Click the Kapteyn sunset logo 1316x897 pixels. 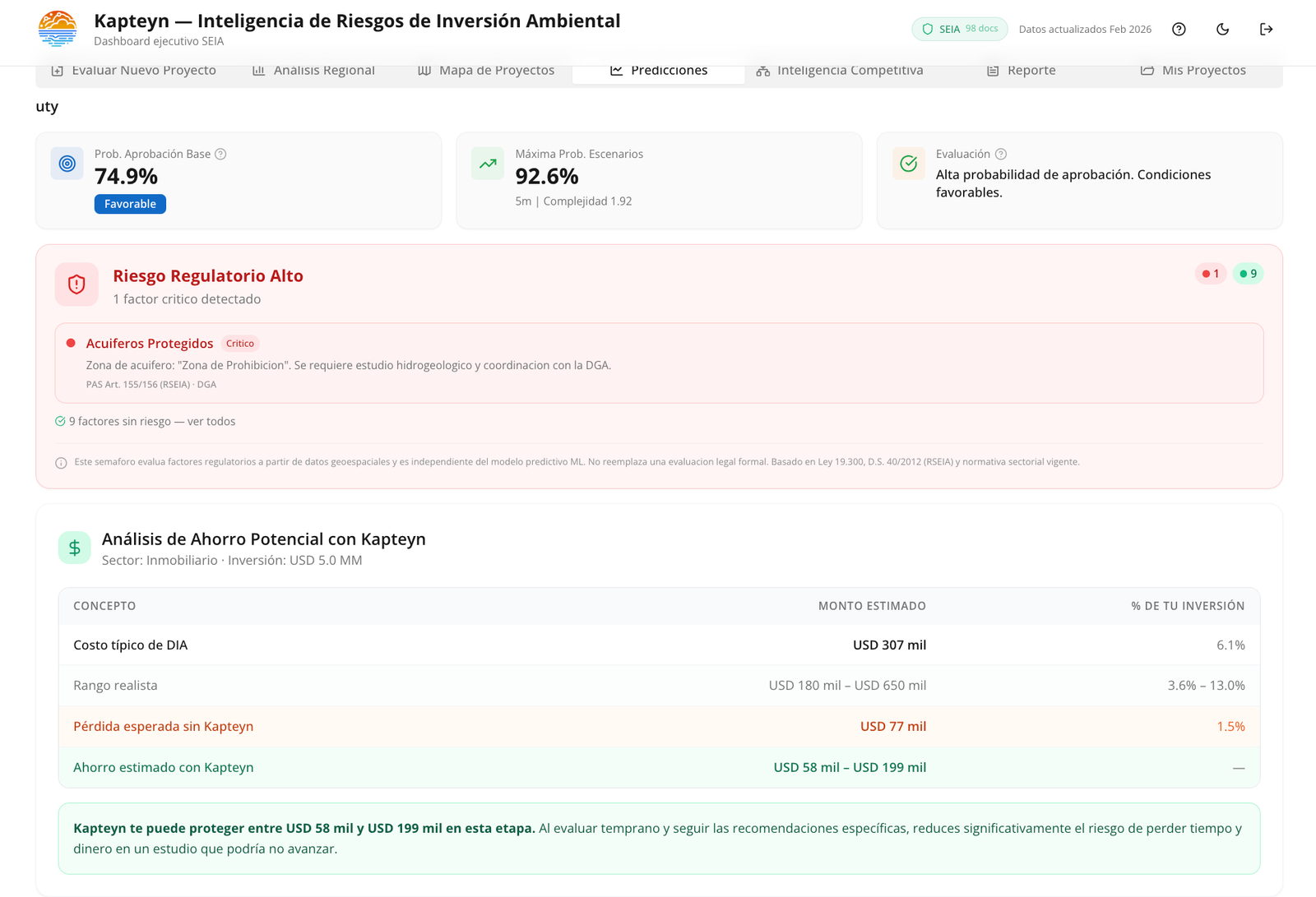(x=58, y=29)
